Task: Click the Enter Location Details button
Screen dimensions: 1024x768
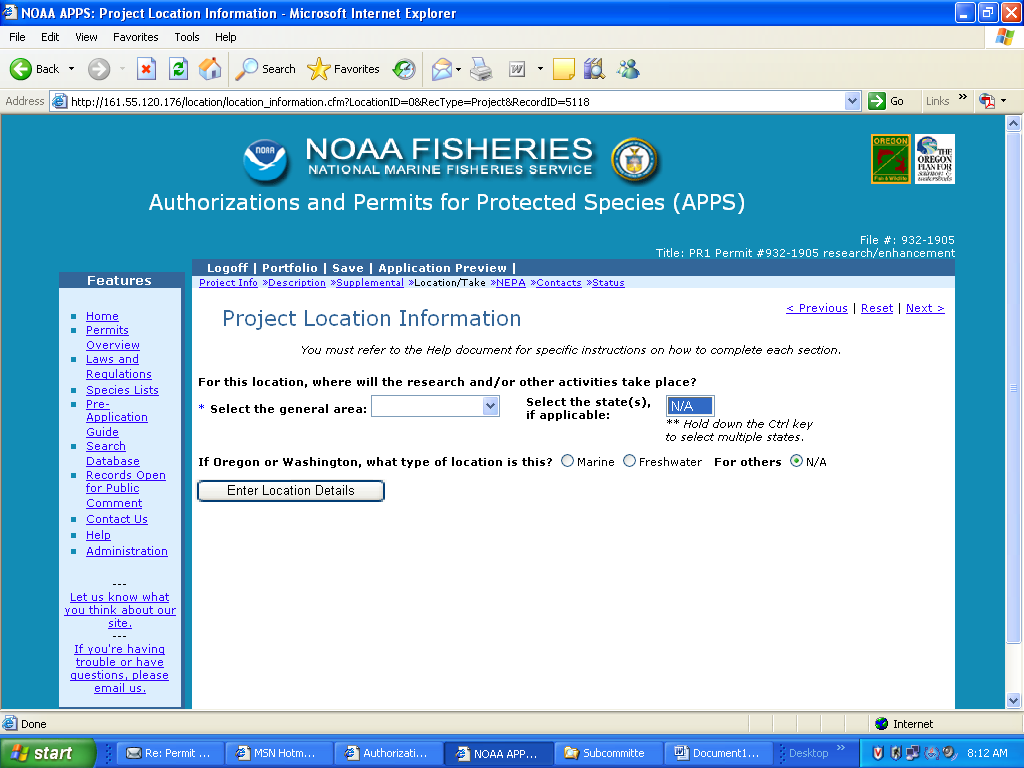Action: coord(291,490)
